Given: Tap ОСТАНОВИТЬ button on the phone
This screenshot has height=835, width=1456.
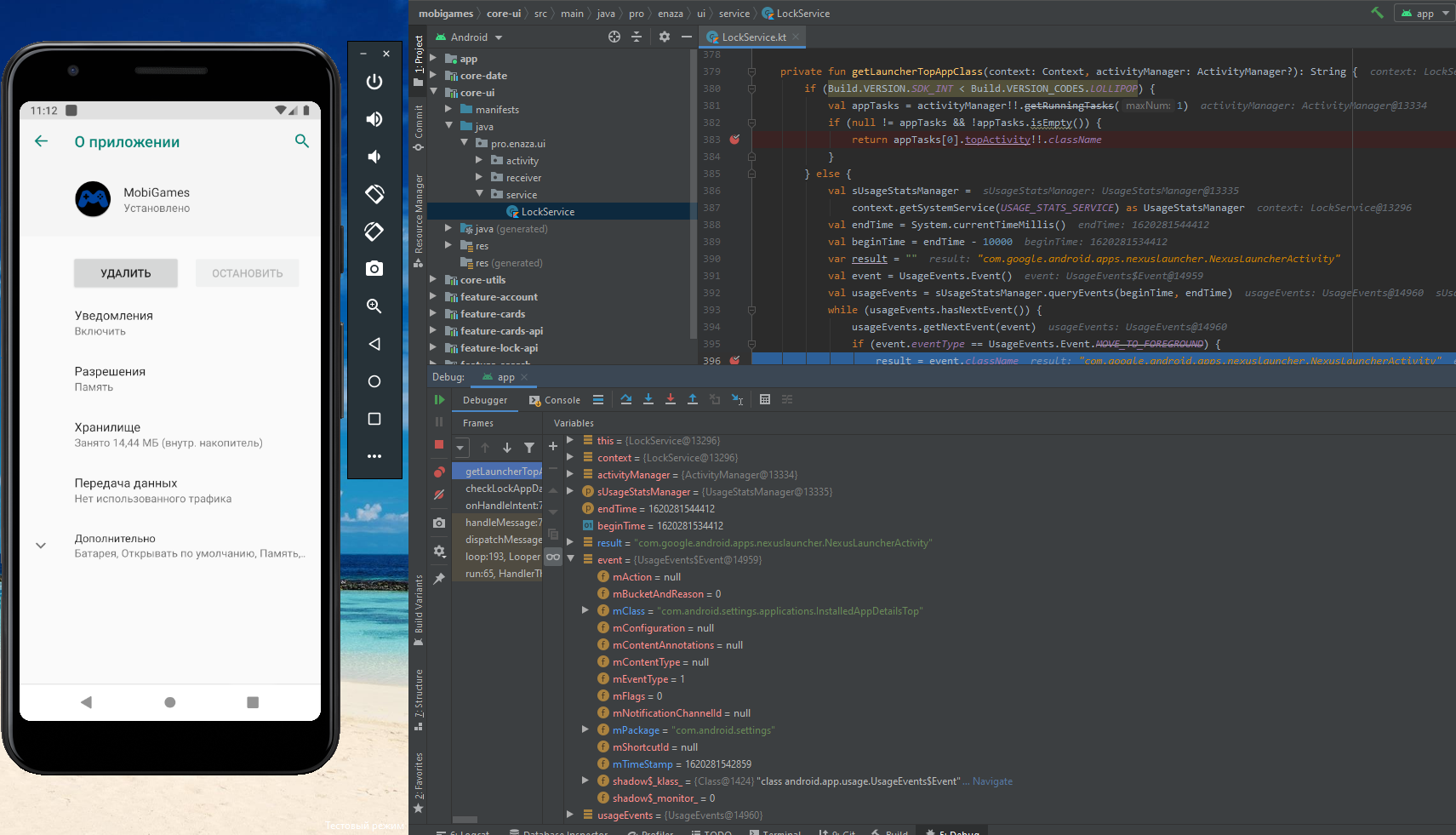Looking at the screenshot, I should [248, 273].
